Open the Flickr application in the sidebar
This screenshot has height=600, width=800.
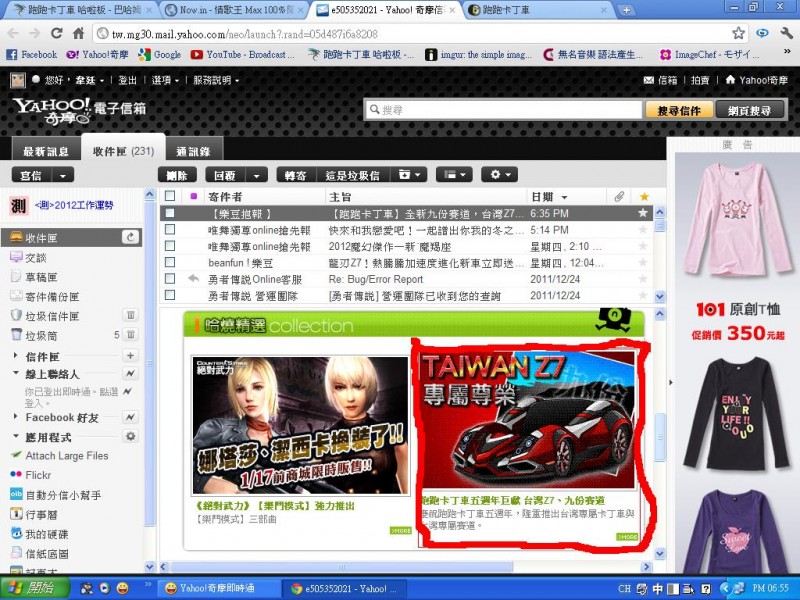point(39,475)
